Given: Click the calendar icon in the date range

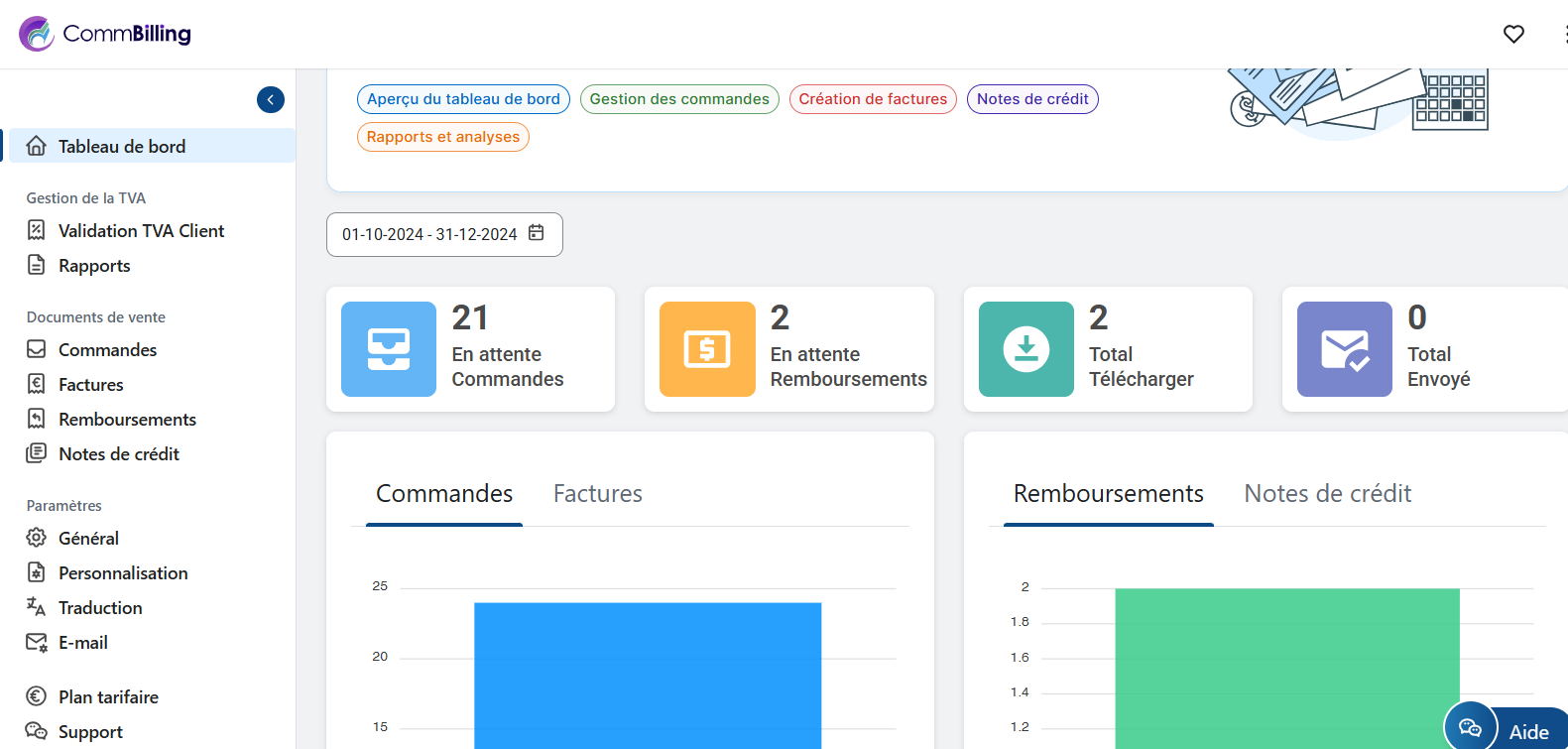Looking at the screenshot, I should 537,233.
